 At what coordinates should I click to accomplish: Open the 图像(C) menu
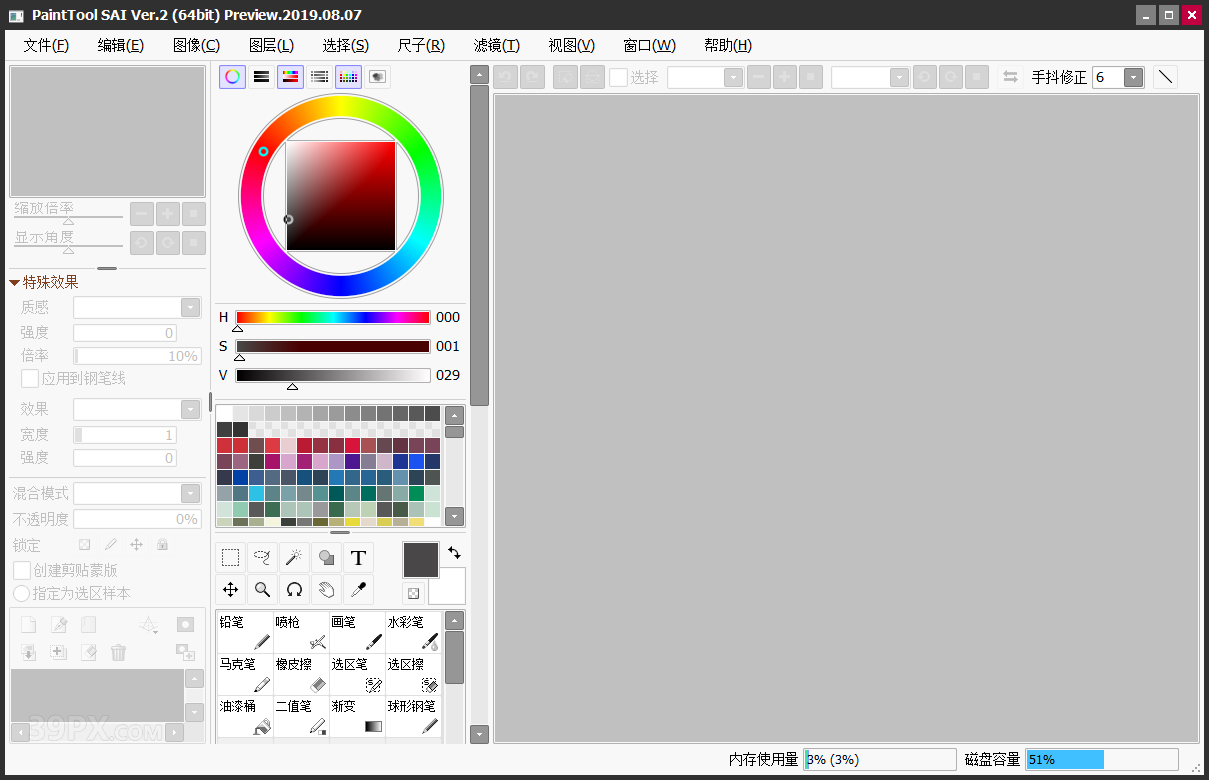click(197, 45)
